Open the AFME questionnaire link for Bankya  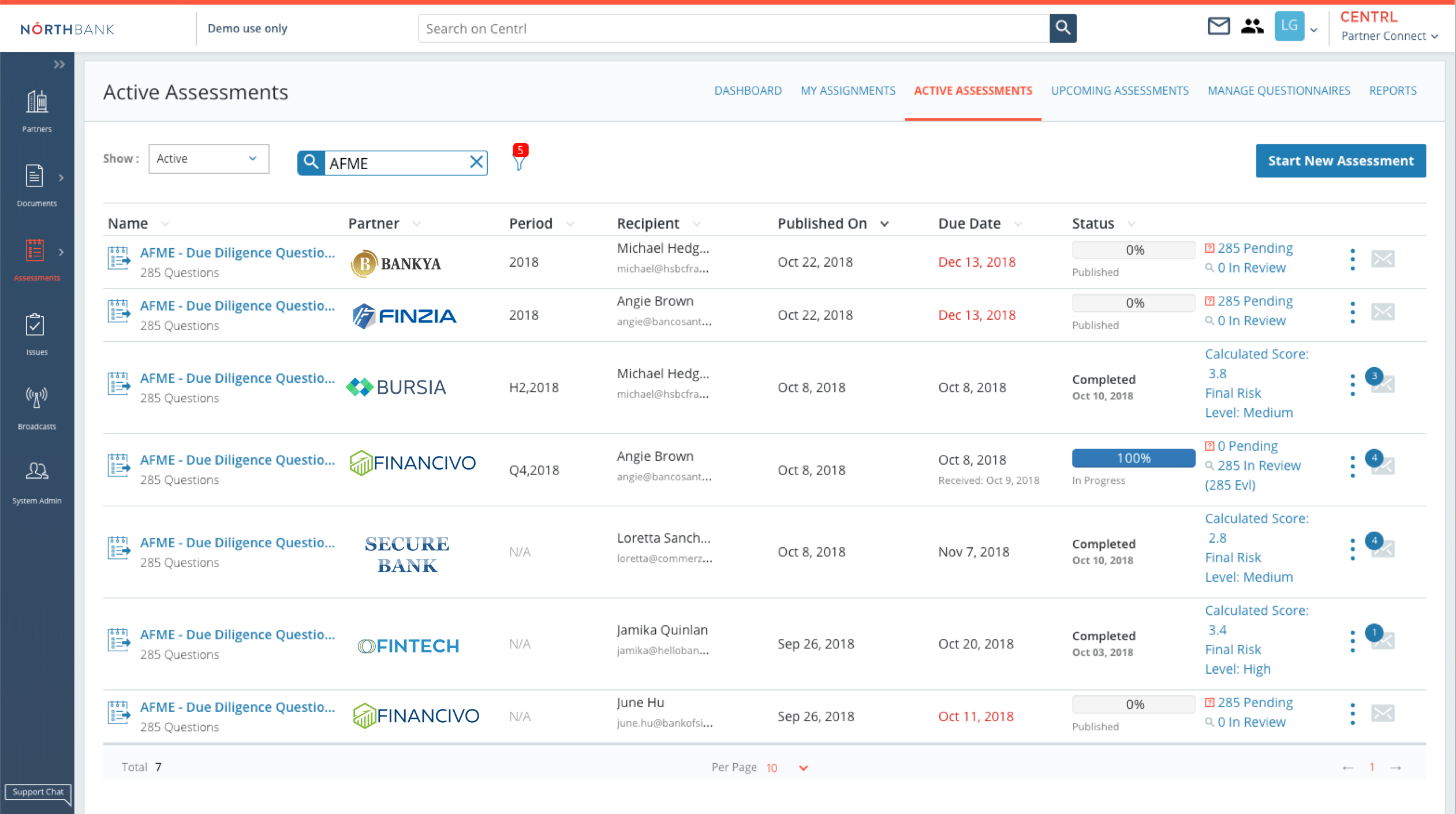click(x=237, y=252)
